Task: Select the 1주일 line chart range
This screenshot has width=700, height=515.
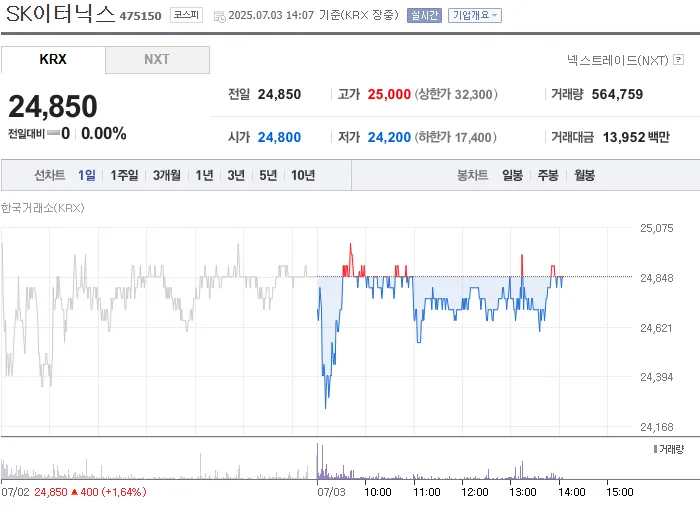Action: coord(124,175)
